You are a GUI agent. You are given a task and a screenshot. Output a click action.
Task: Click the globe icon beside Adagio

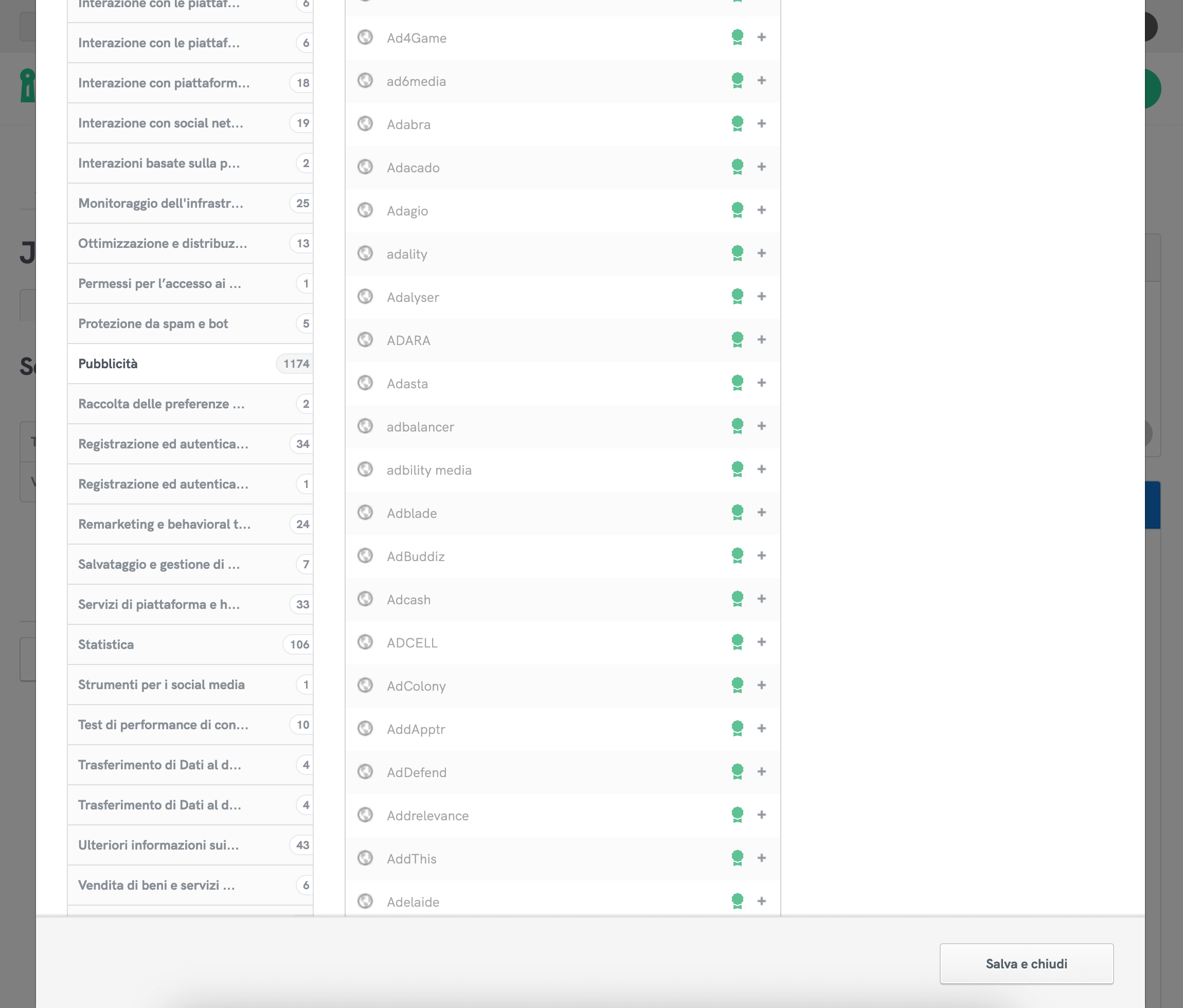point(365,211)
